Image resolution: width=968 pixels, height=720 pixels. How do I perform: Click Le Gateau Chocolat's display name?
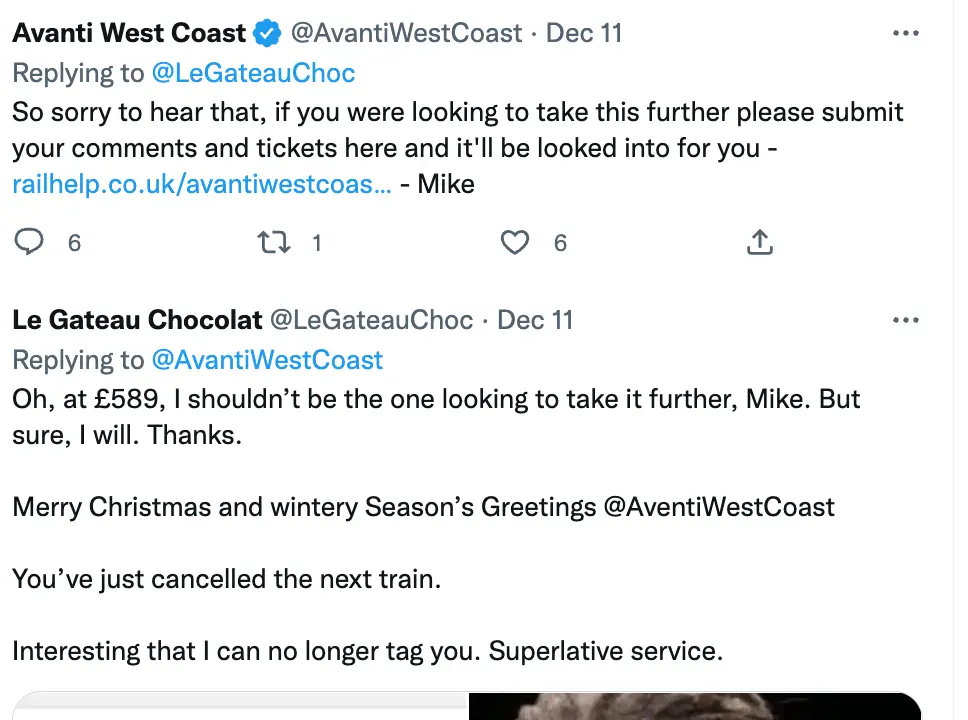coord(137,319)
